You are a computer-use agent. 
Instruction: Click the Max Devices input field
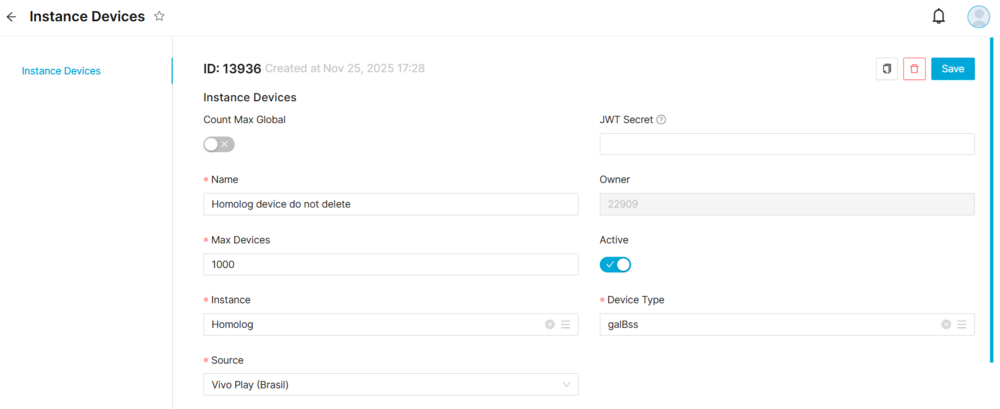point(390,265)
